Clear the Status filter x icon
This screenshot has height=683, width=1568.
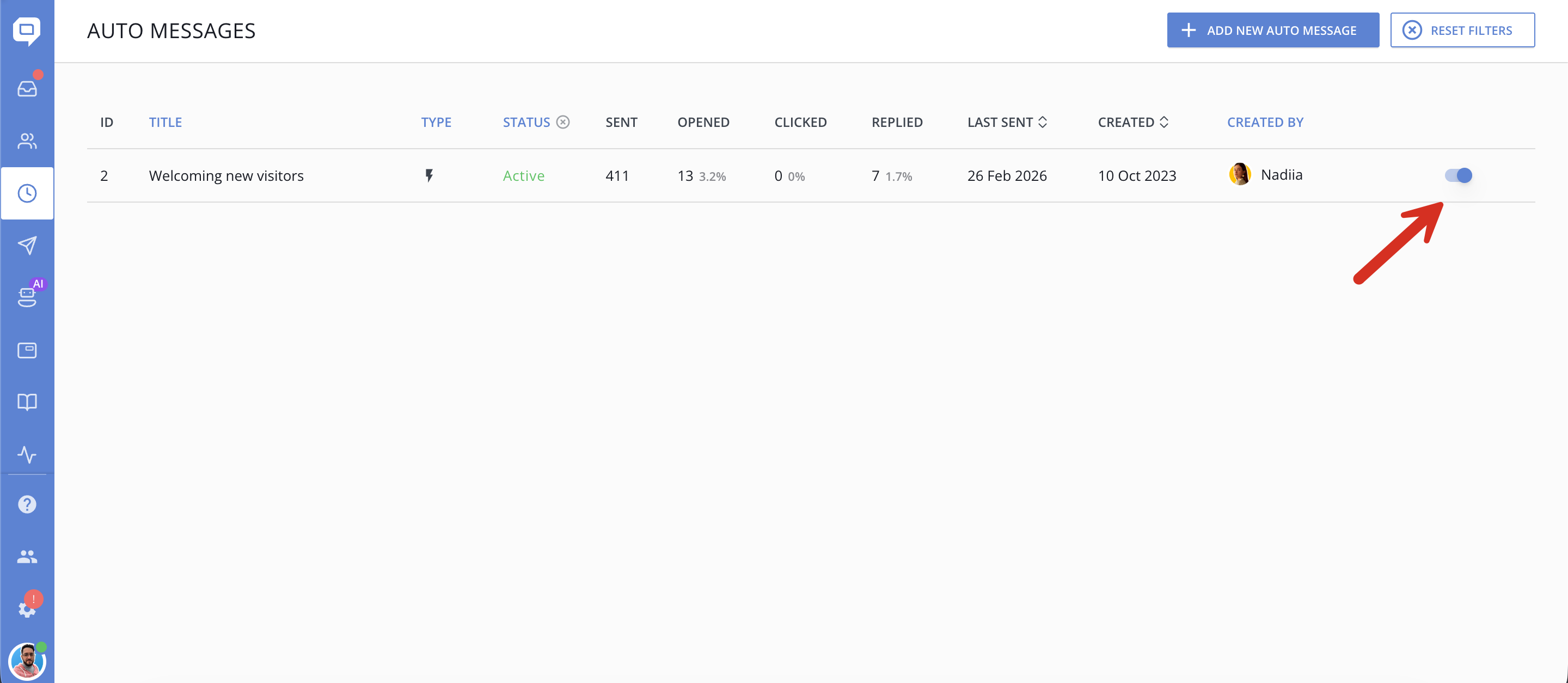click(x=563, y=123)
